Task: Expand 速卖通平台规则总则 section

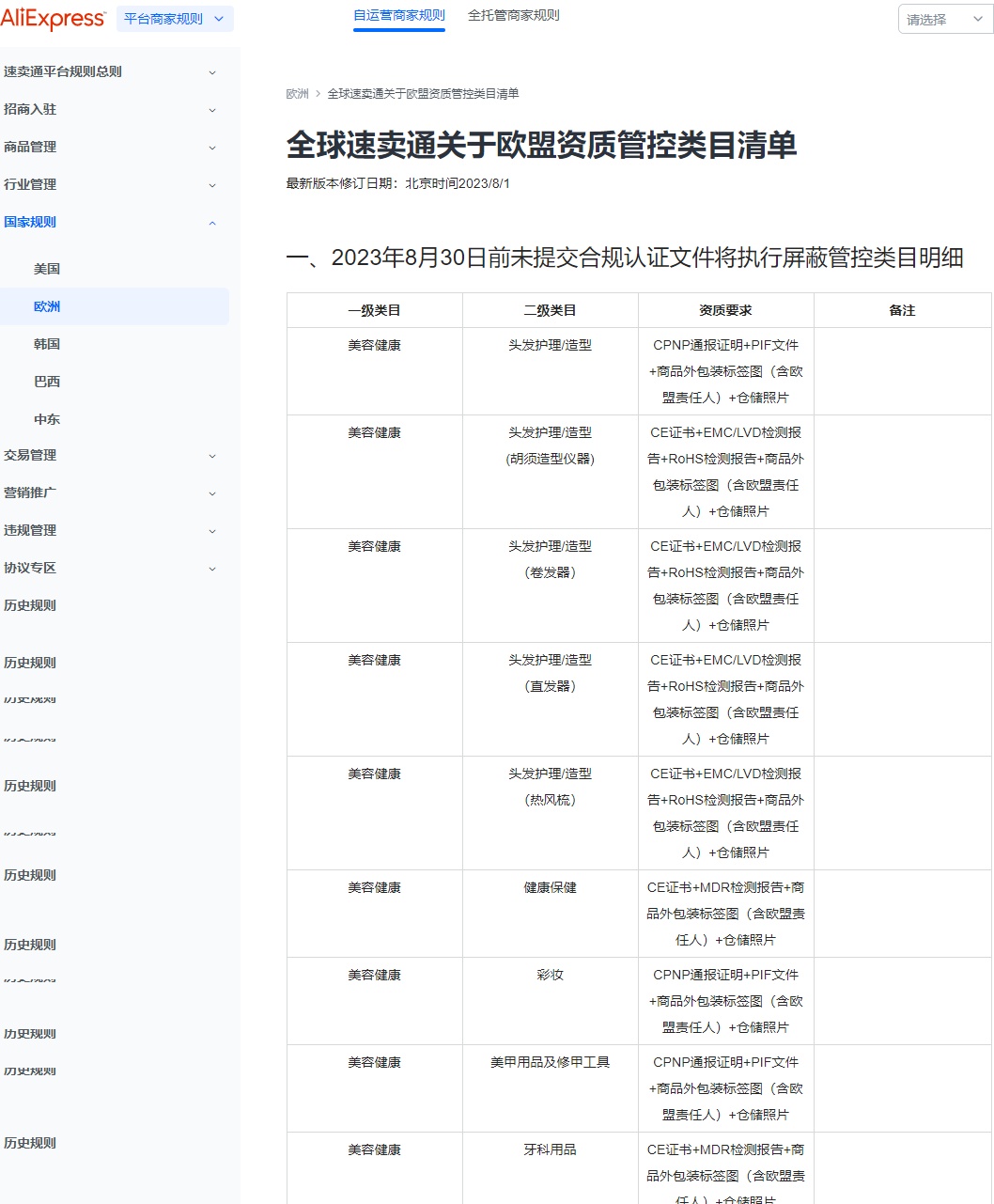Action: pos(63,71)
